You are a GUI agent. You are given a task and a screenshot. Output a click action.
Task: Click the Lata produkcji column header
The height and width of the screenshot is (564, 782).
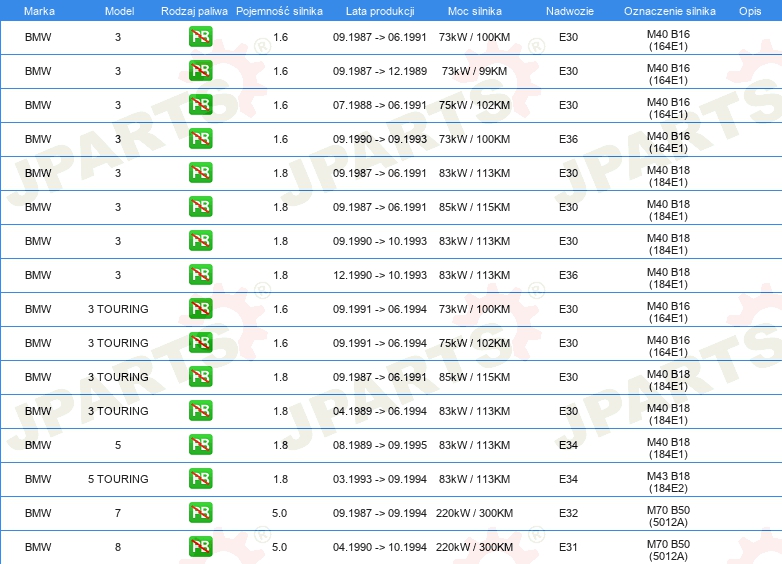point(380,11)
